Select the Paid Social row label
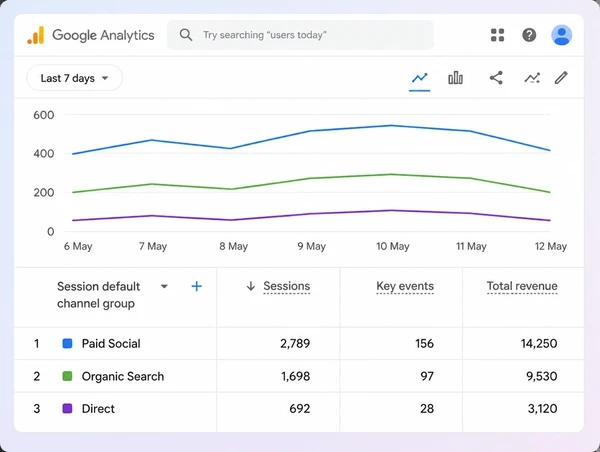Image resolution: width=600 pixels, height=452 pixels. 111,343
